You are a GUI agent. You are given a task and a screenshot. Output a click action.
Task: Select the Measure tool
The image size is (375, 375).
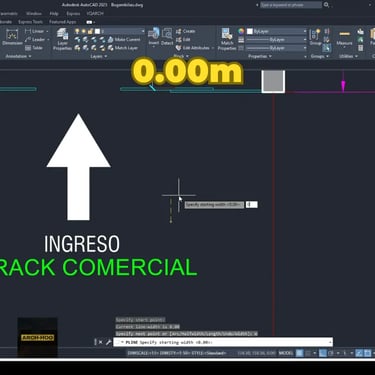[x=344, y=37]
